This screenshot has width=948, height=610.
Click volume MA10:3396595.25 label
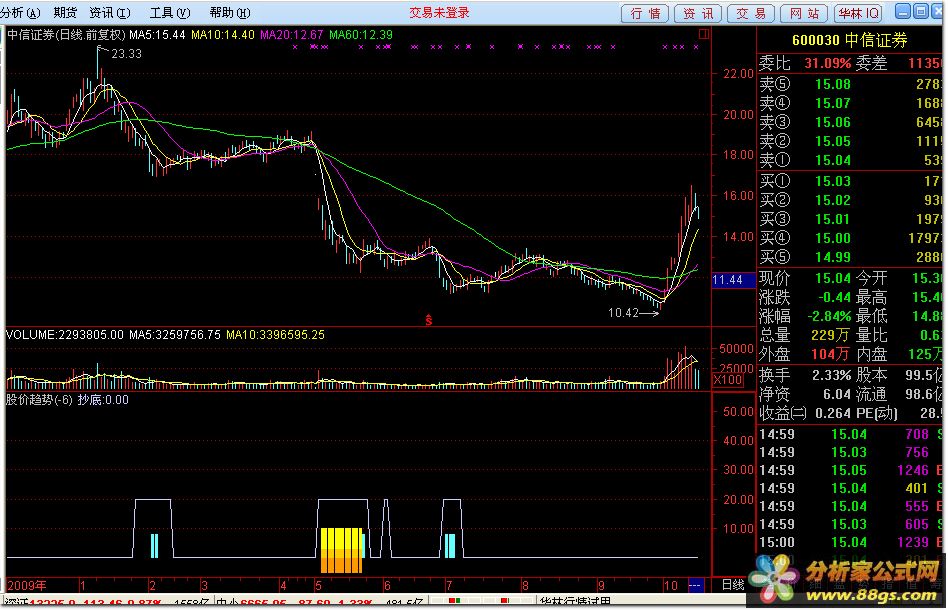tap(275, 334)
